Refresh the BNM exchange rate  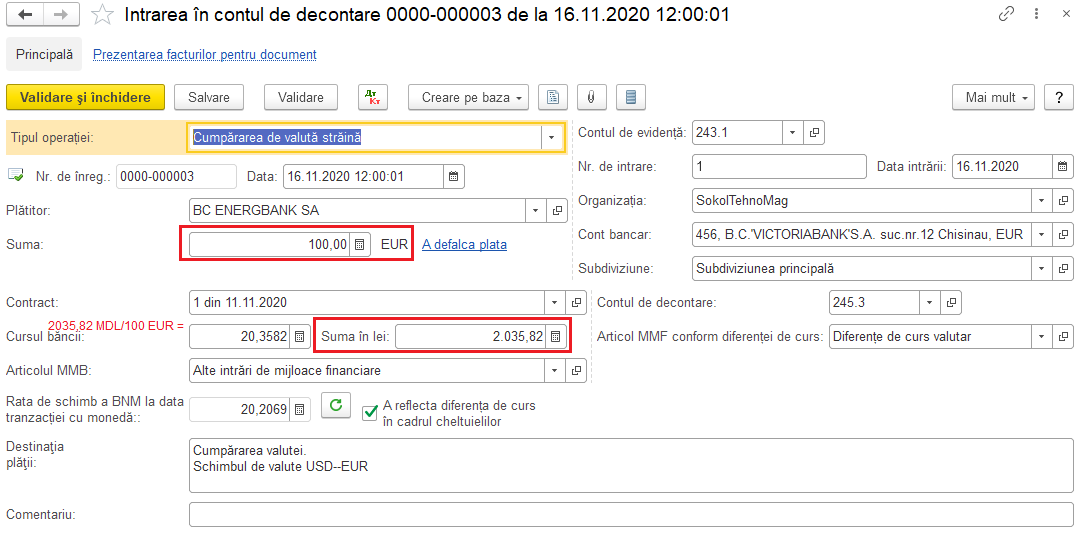click(336, 406)
